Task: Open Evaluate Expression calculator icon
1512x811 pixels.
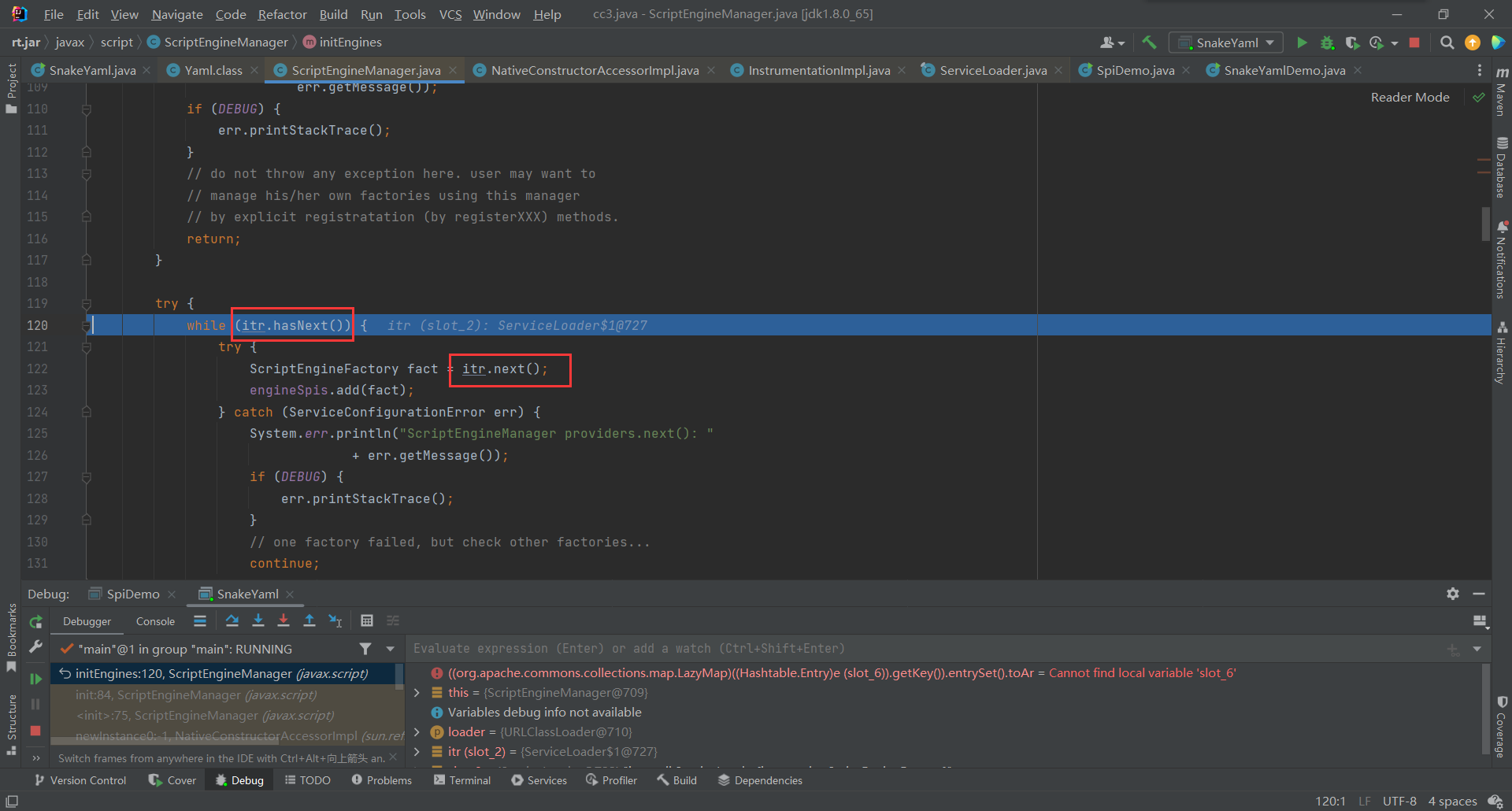Action: [x=367, y=620]
